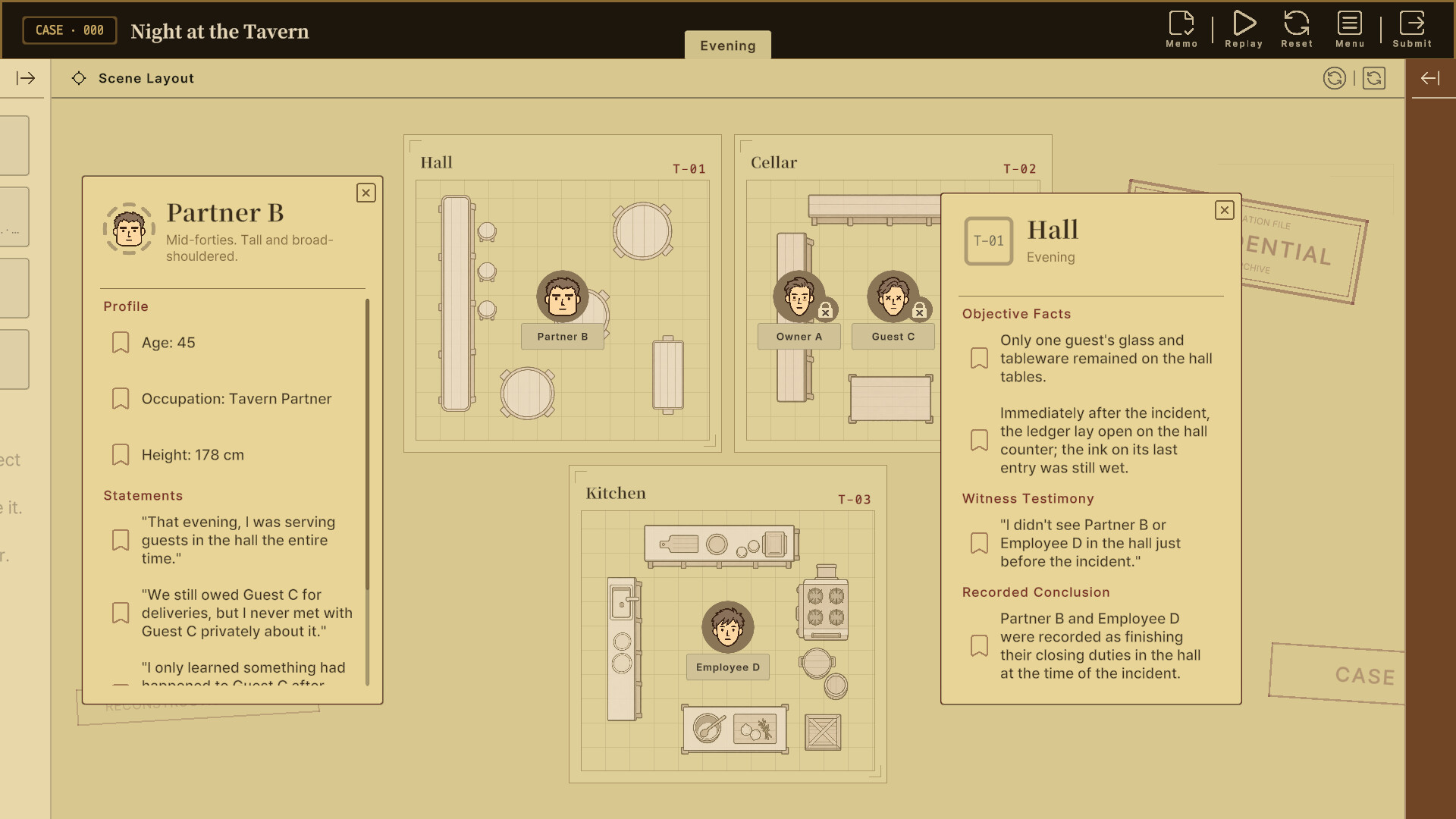This screenshot has height=819, width=1456.
Task: Click the Guest C name label
Action: click(x=893, y=337)
